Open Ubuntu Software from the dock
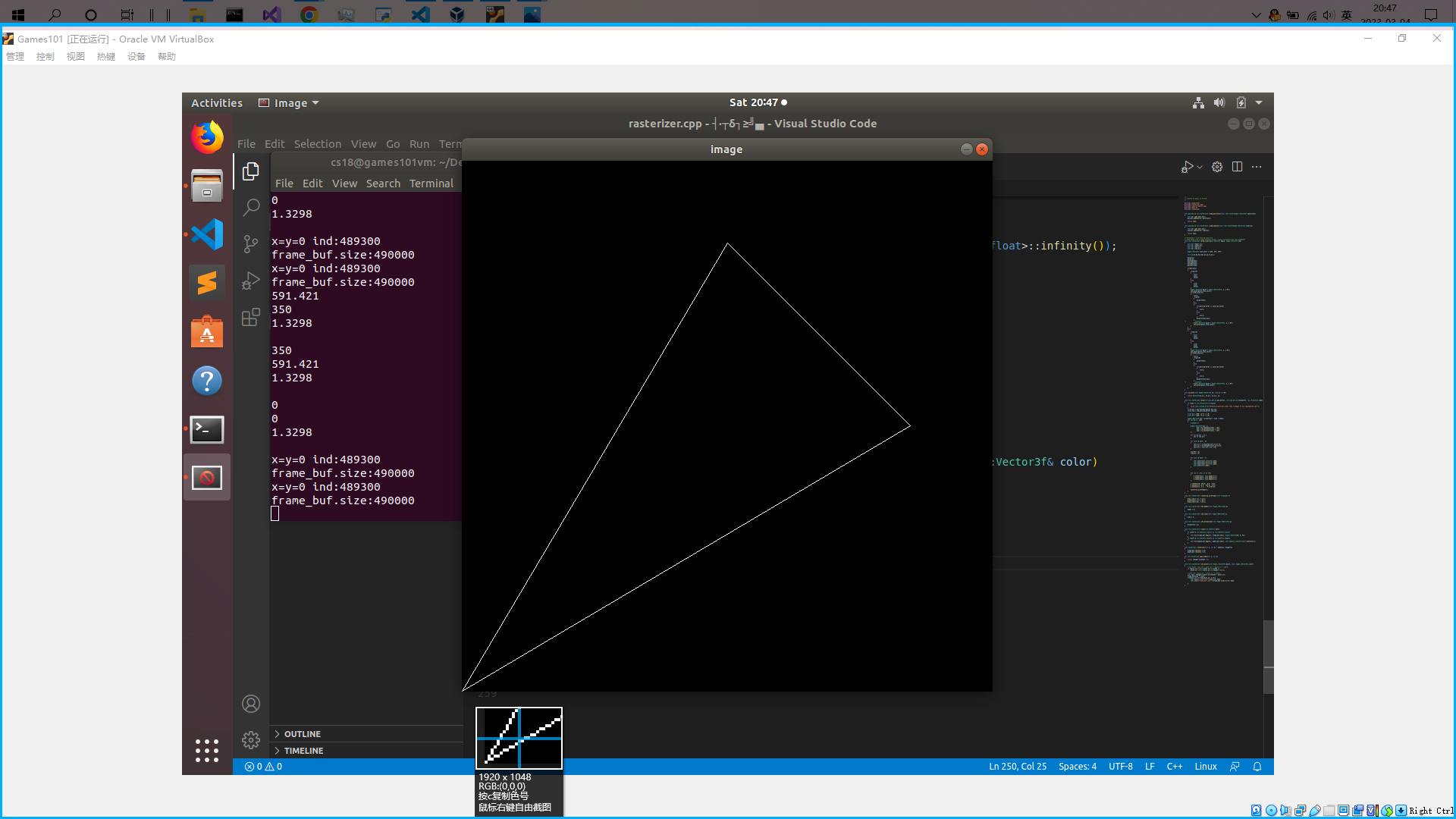Screen dimensions: 1456x819 207,332
